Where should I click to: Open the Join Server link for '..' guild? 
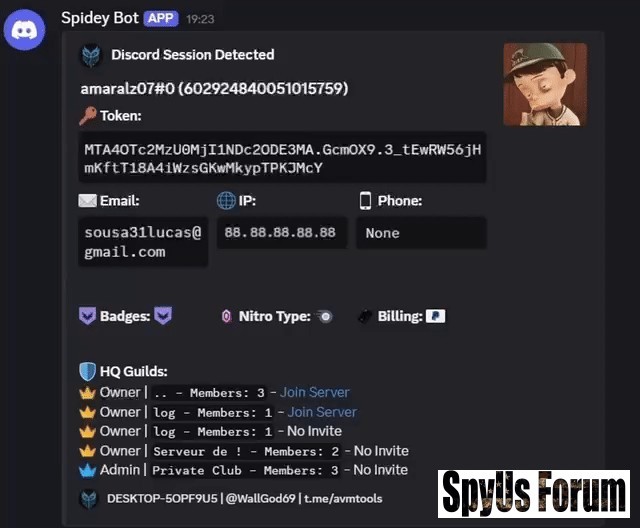[x=315, y=392]
